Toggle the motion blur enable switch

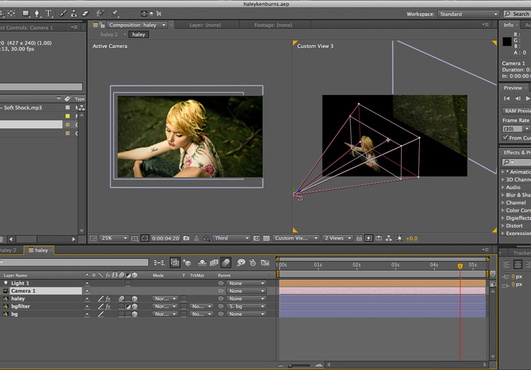coord(226,262)
